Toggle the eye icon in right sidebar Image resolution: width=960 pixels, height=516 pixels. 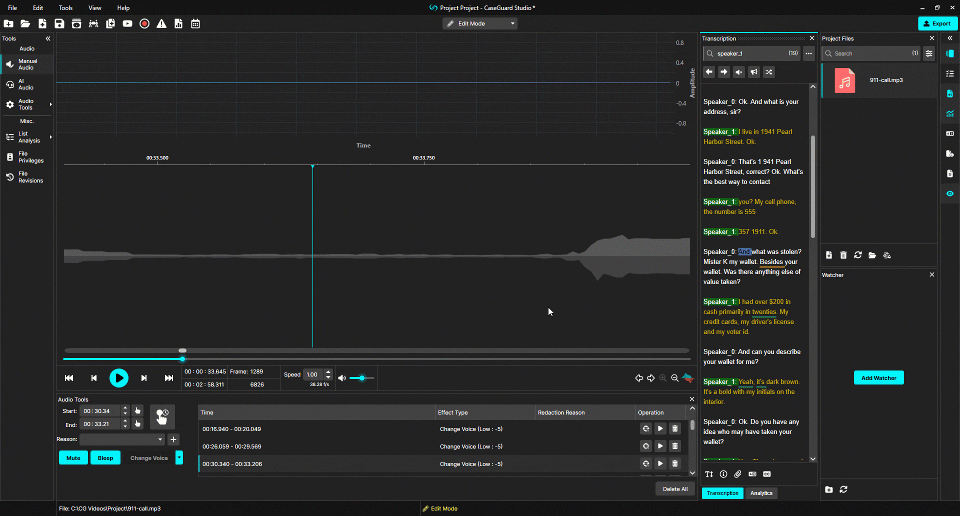pyautogui.click(x=950, y=193)
